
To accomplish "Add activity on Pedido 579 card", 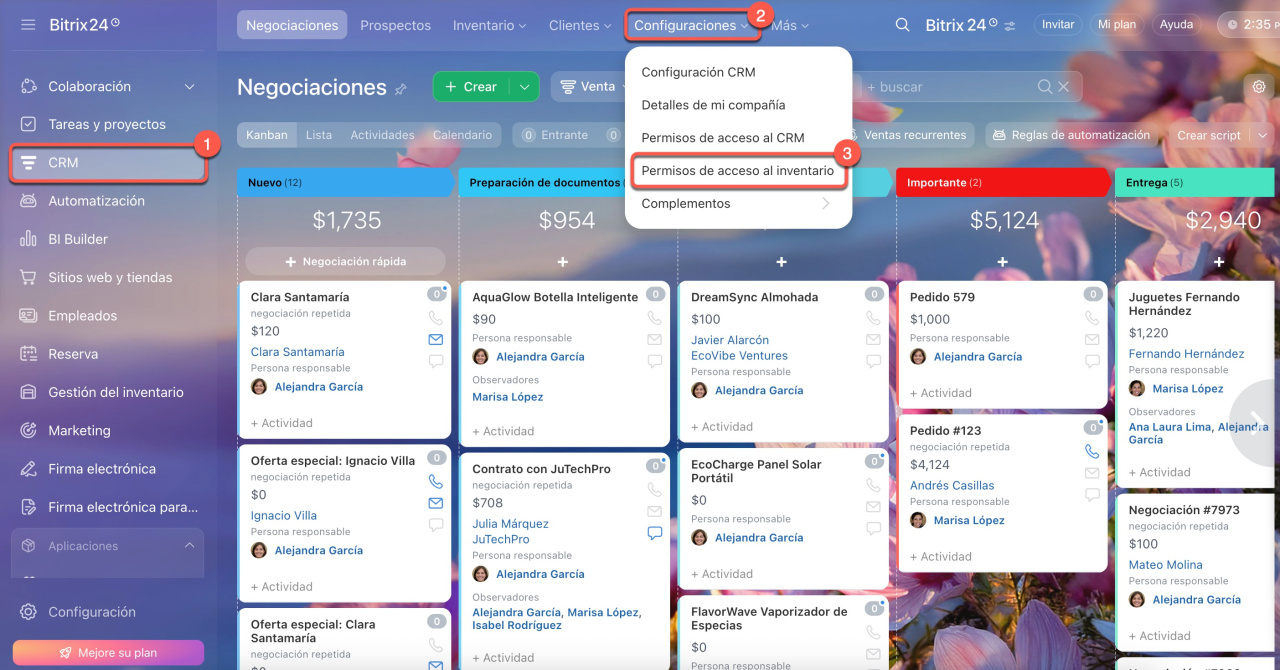I will pyautogui.click(x=940, y=393).
